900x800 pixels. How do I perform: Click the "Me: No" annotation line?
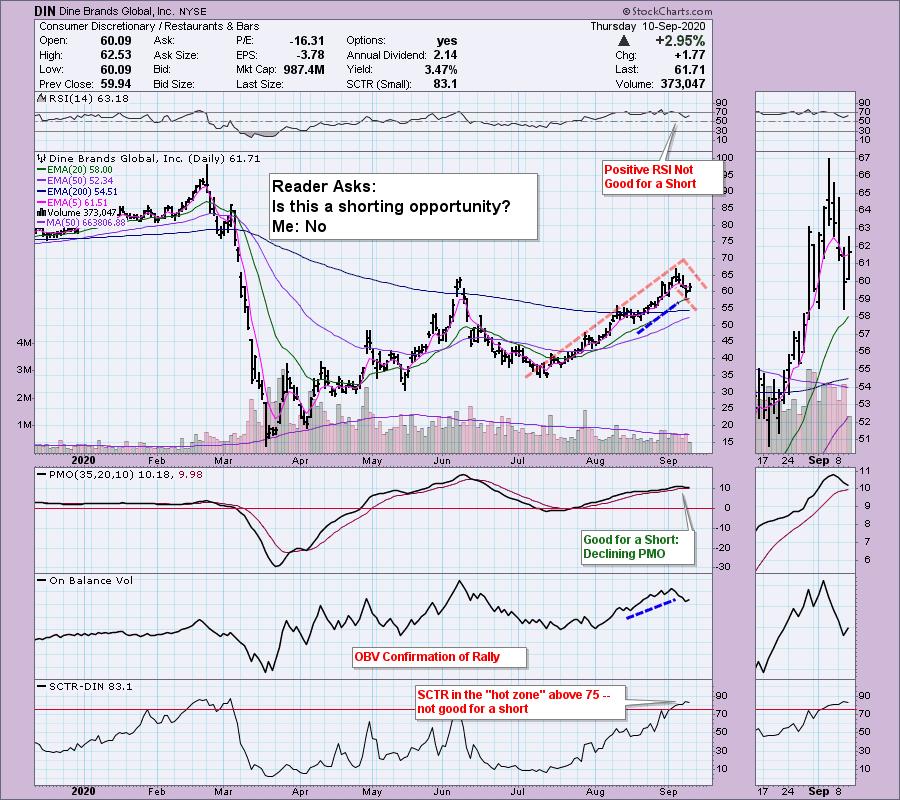coord(299,226)
